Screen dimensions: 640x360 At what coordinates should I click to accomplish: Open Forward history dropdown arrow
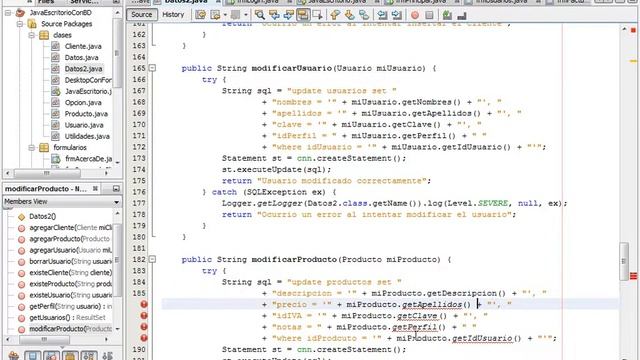point(245,15)
